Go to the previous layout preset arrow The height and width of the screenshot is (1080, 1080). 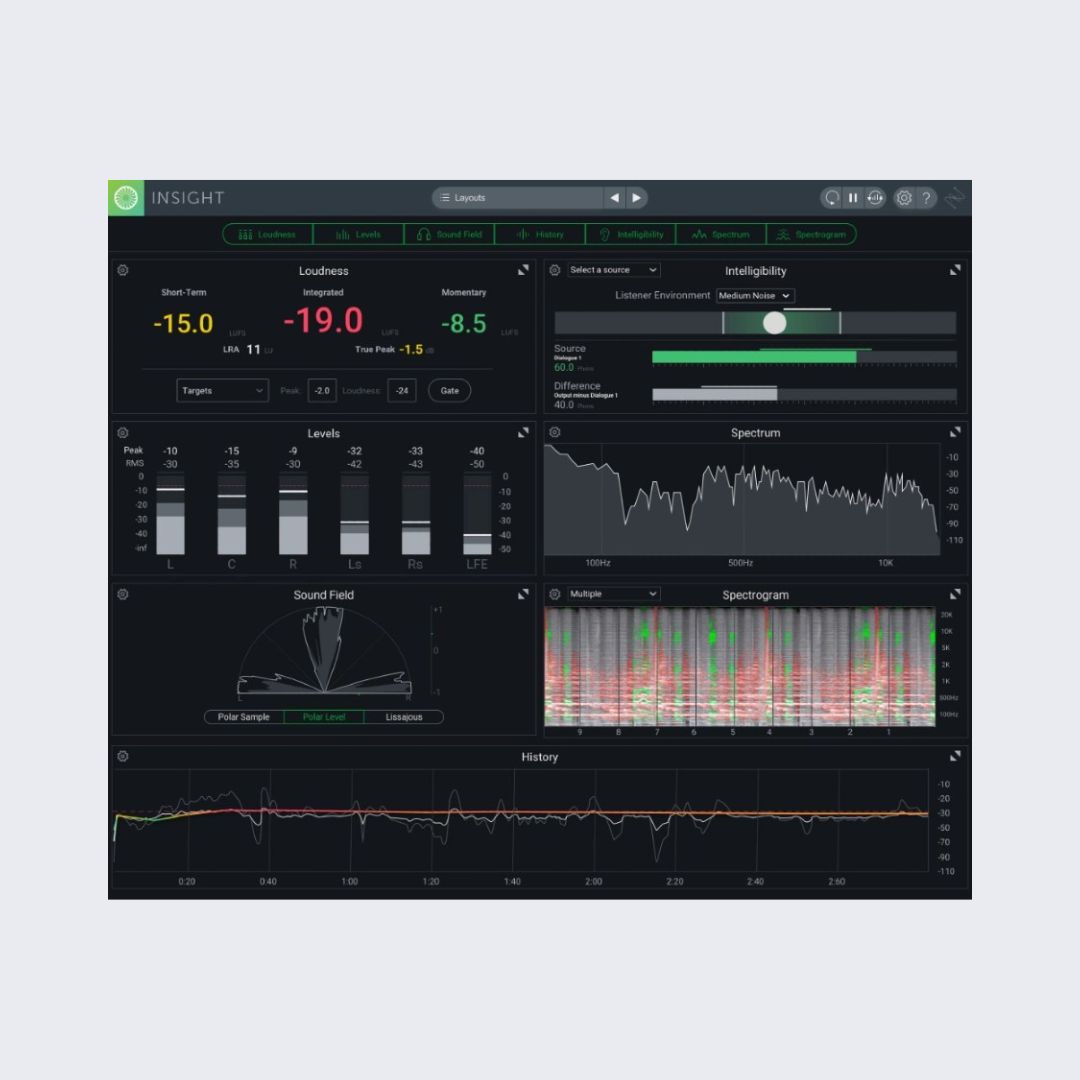614,198
